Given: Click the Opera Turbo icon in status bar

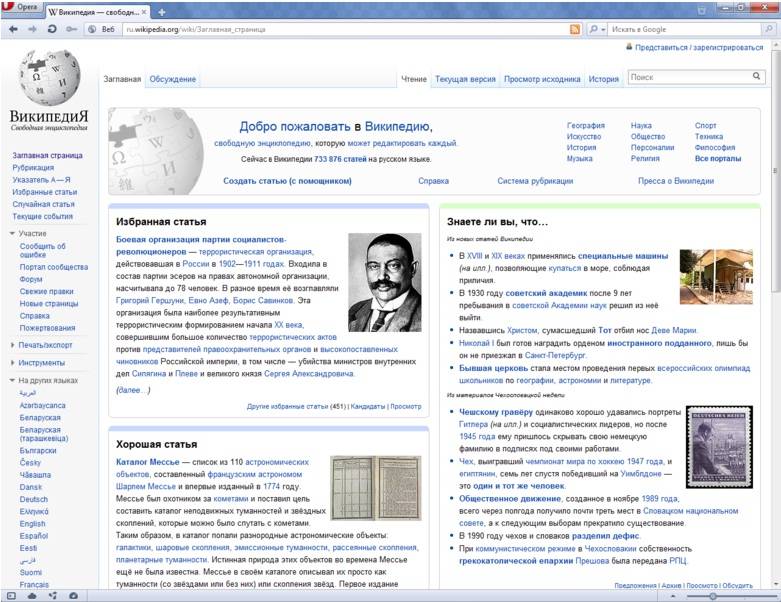Looking at the screenshot, I should (73, 596).
